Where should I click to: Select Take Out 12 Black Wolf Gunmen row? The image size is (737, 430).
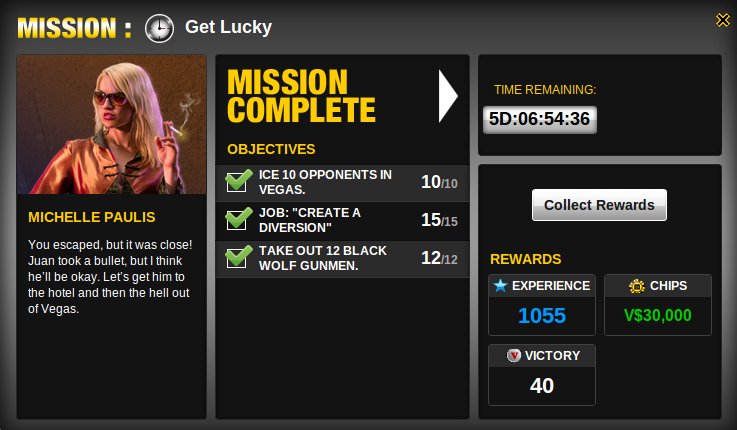pyautogui.click(x=342, y=259)
